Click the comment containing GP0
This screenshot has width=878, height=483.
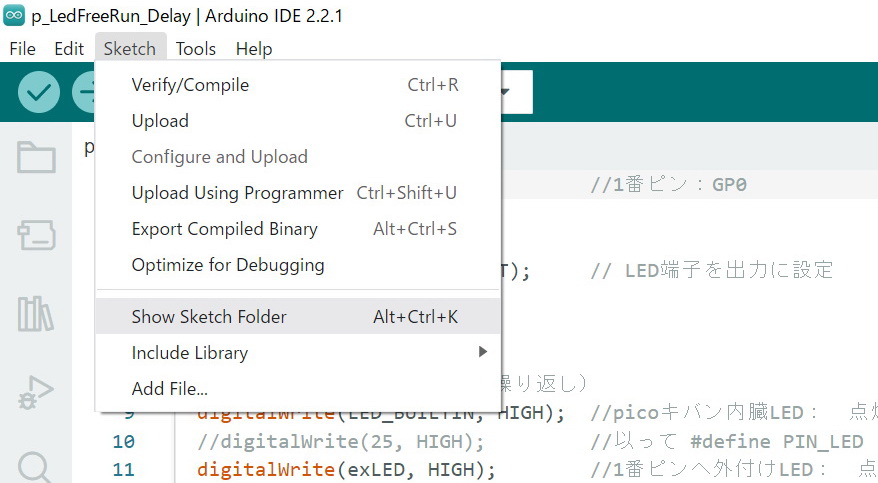tap(669, 184)
